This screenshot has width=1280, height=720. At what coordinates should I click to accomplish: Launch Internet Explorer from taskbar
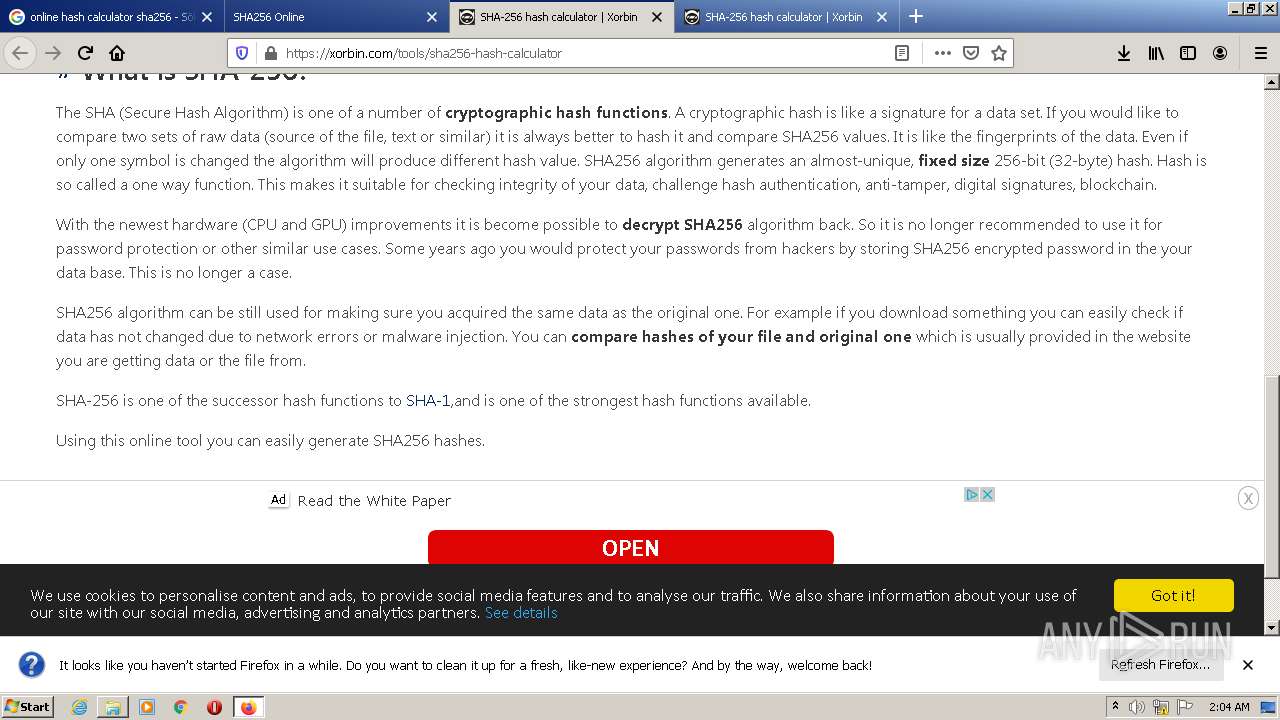point(80,707)
